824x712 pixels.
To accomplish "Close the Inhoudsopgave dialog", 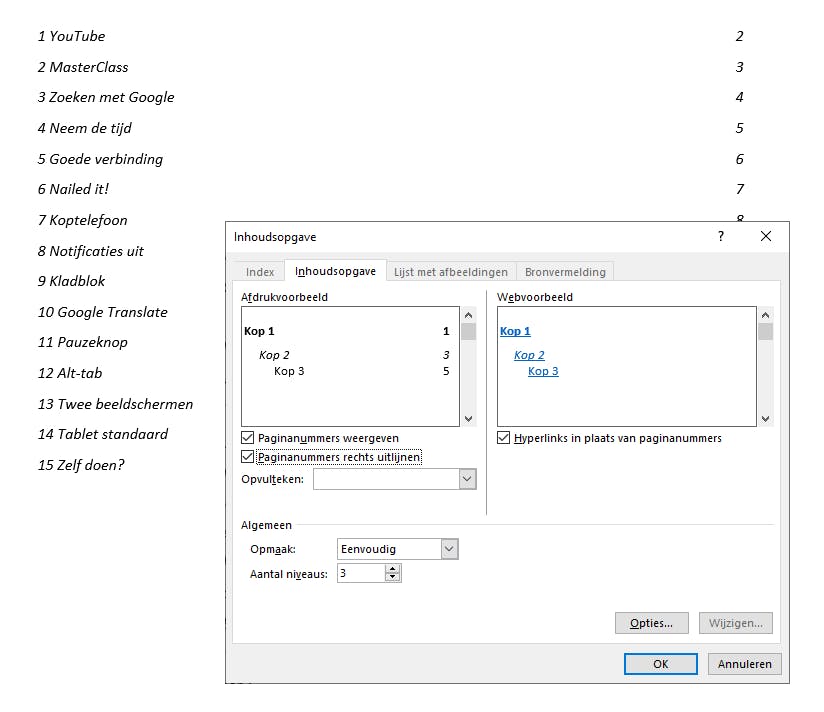I will [x=766, y=237].
